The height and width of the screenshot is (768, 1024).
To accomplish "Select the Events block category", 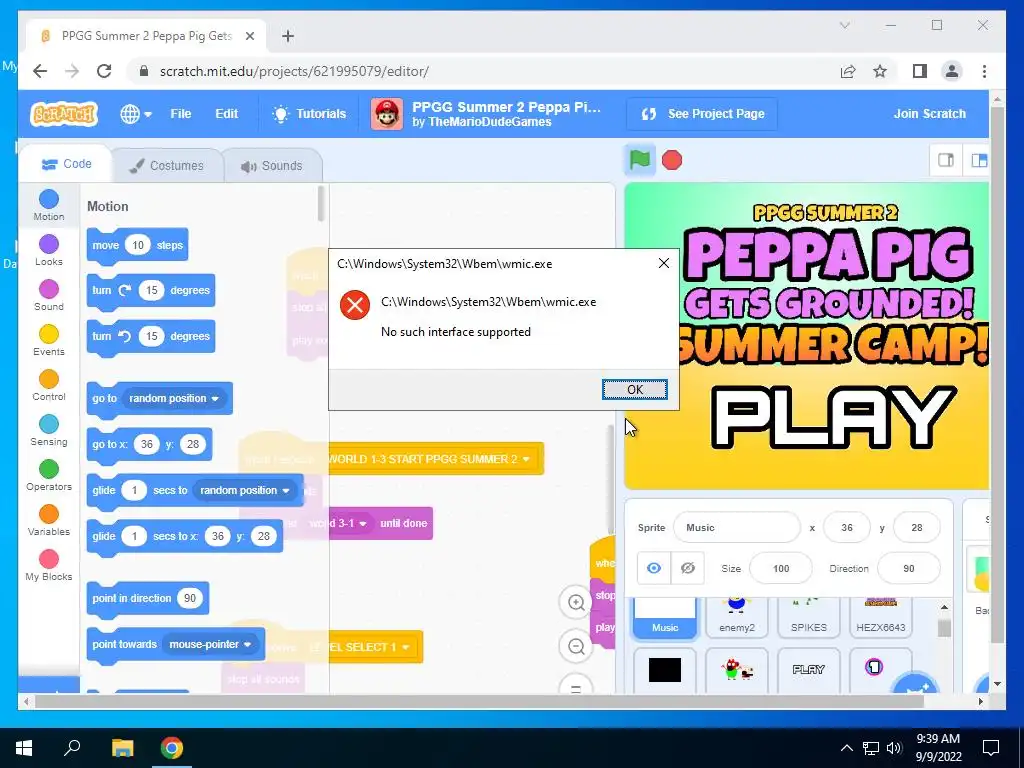I will (x=49, y=341).
